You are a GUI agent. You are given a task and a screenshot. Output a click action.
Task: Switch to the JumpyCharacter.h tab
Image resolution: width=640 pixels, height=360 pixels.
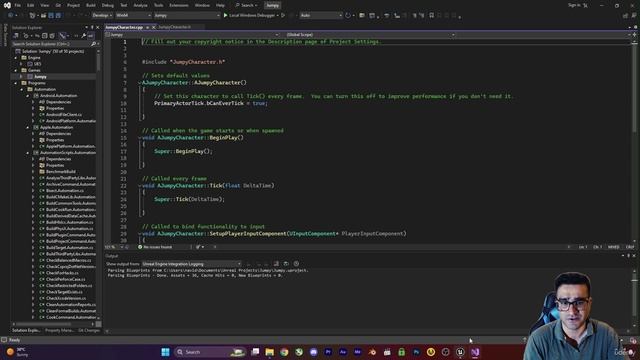(x=175, y=27)
